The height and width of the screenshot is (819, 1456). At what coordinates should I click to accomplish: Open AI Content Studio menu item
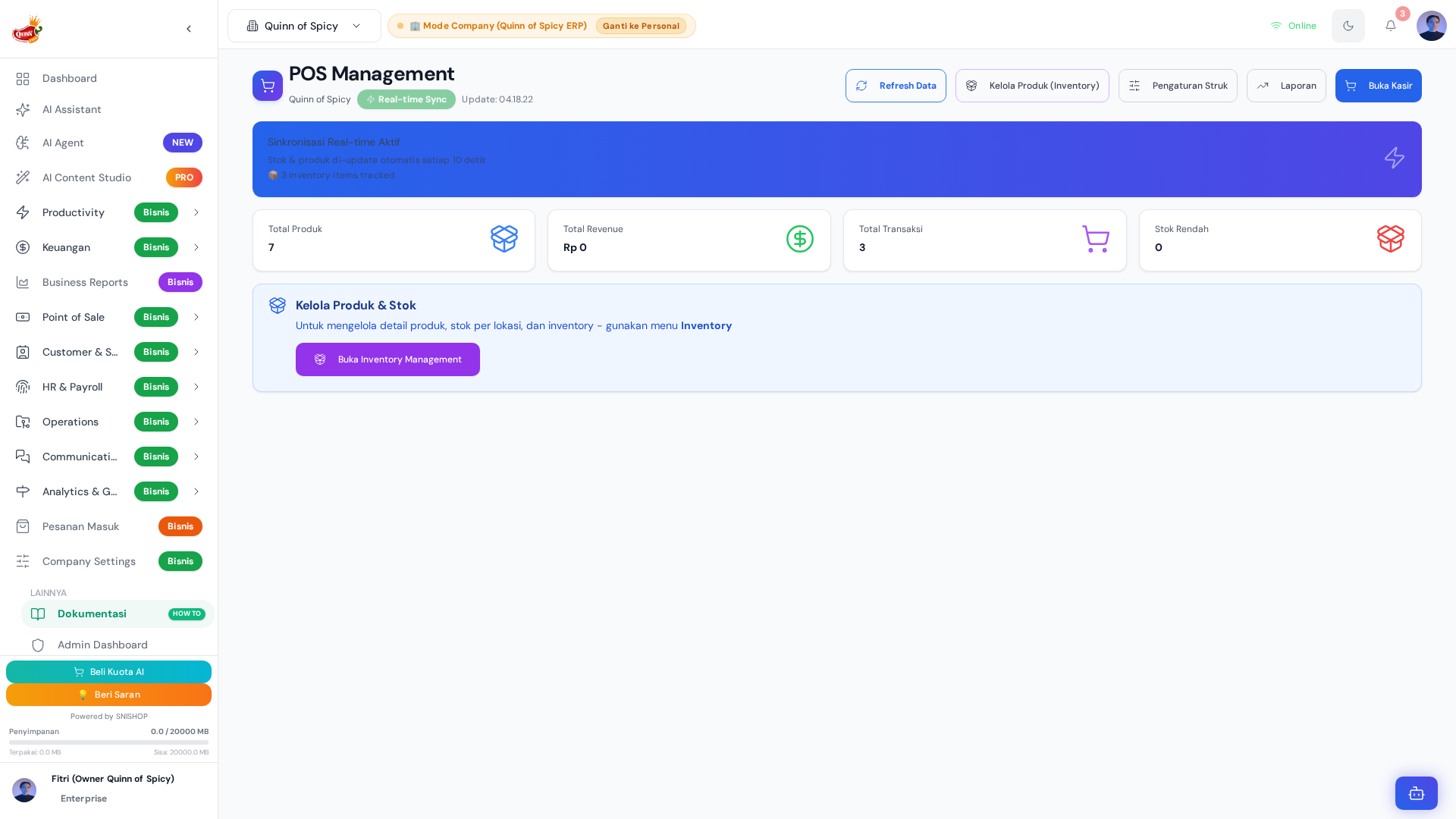(x=108, y=177)
